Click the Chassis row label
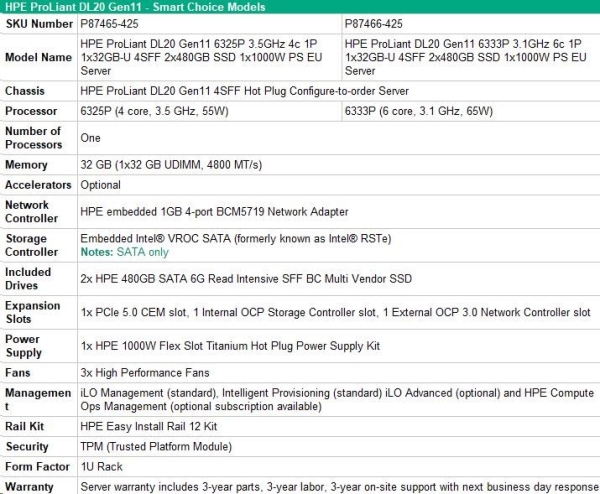The width and height of the screenshot is (600, 494). [25, 91]
